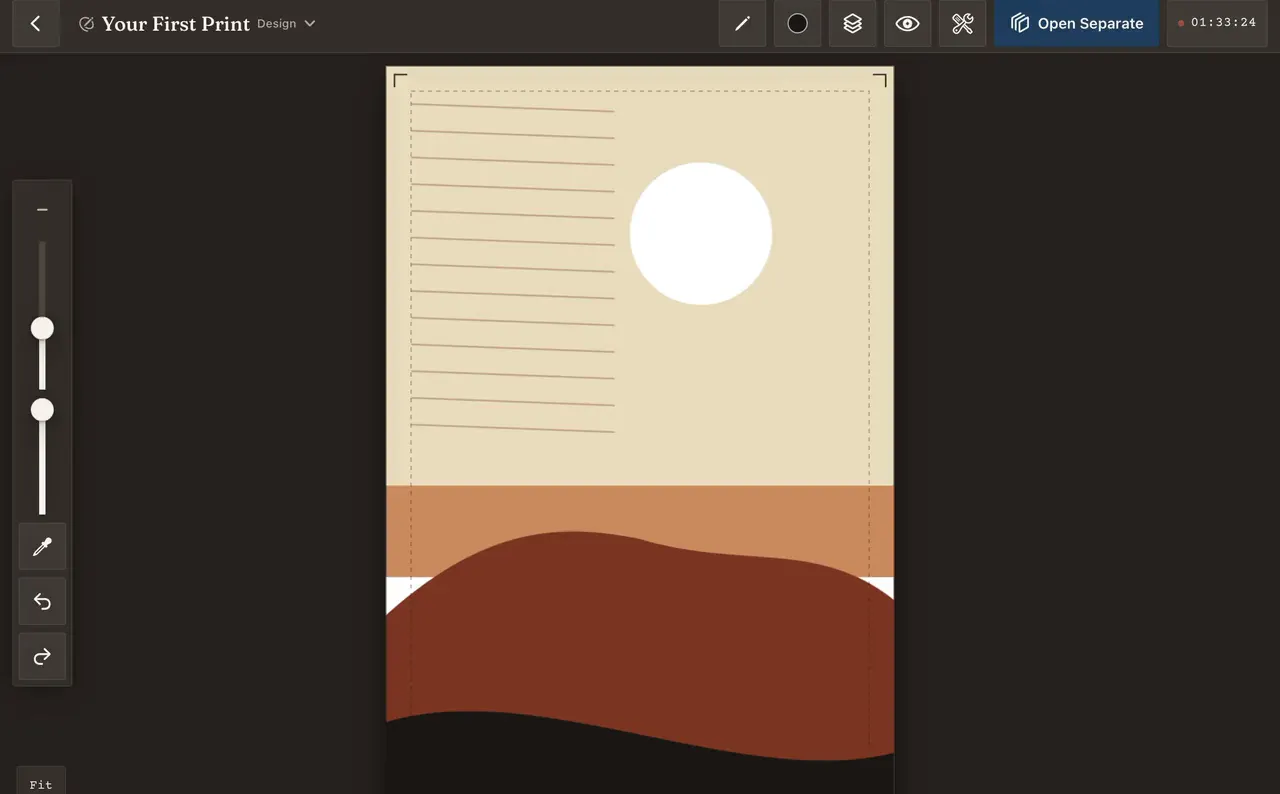Image resolution: width=1280 pixels, height=794 pixels.
Task: Click the minus icon above the sliders
Action: [42, 210]
